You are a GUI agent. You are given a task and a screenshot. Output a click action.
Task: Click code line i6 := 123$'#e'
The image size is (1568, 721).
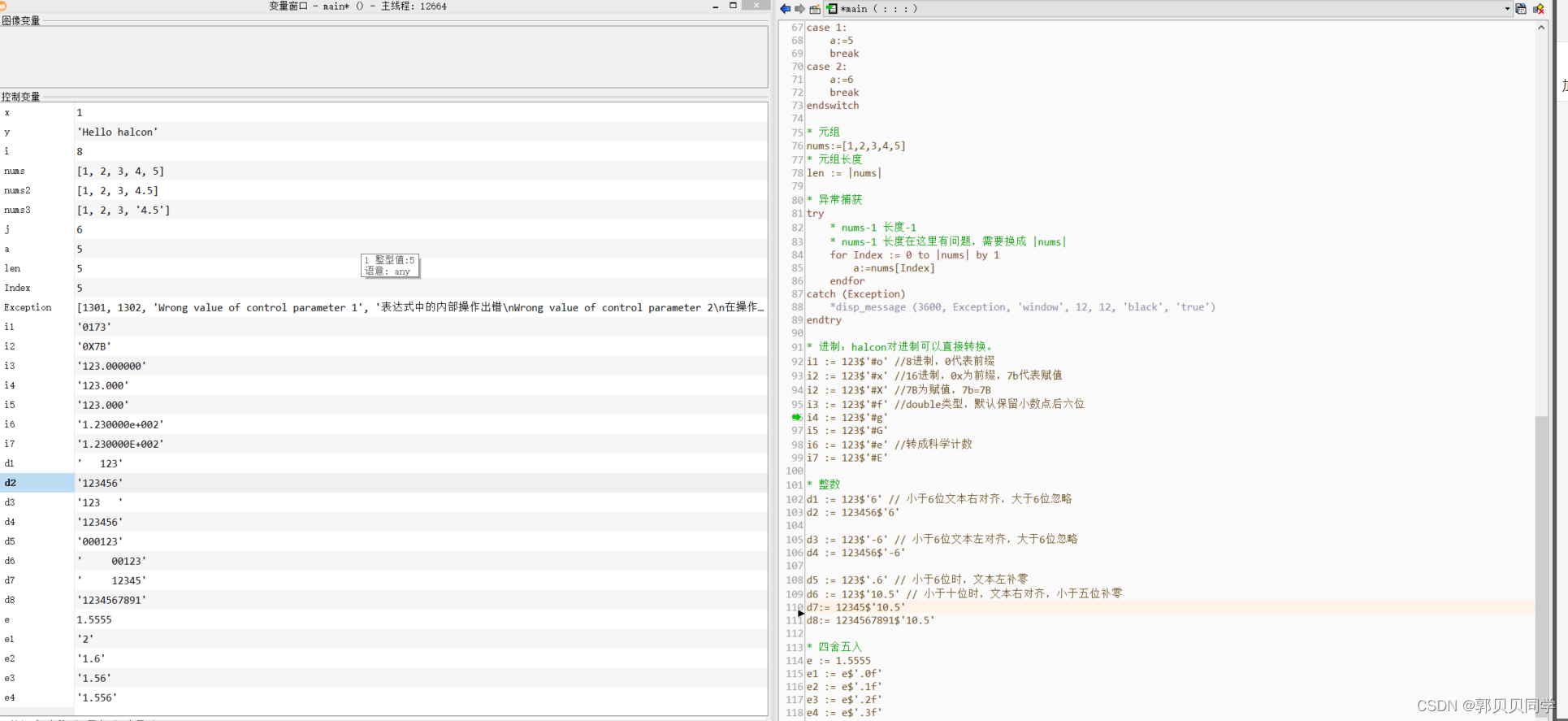pos(847,445)
